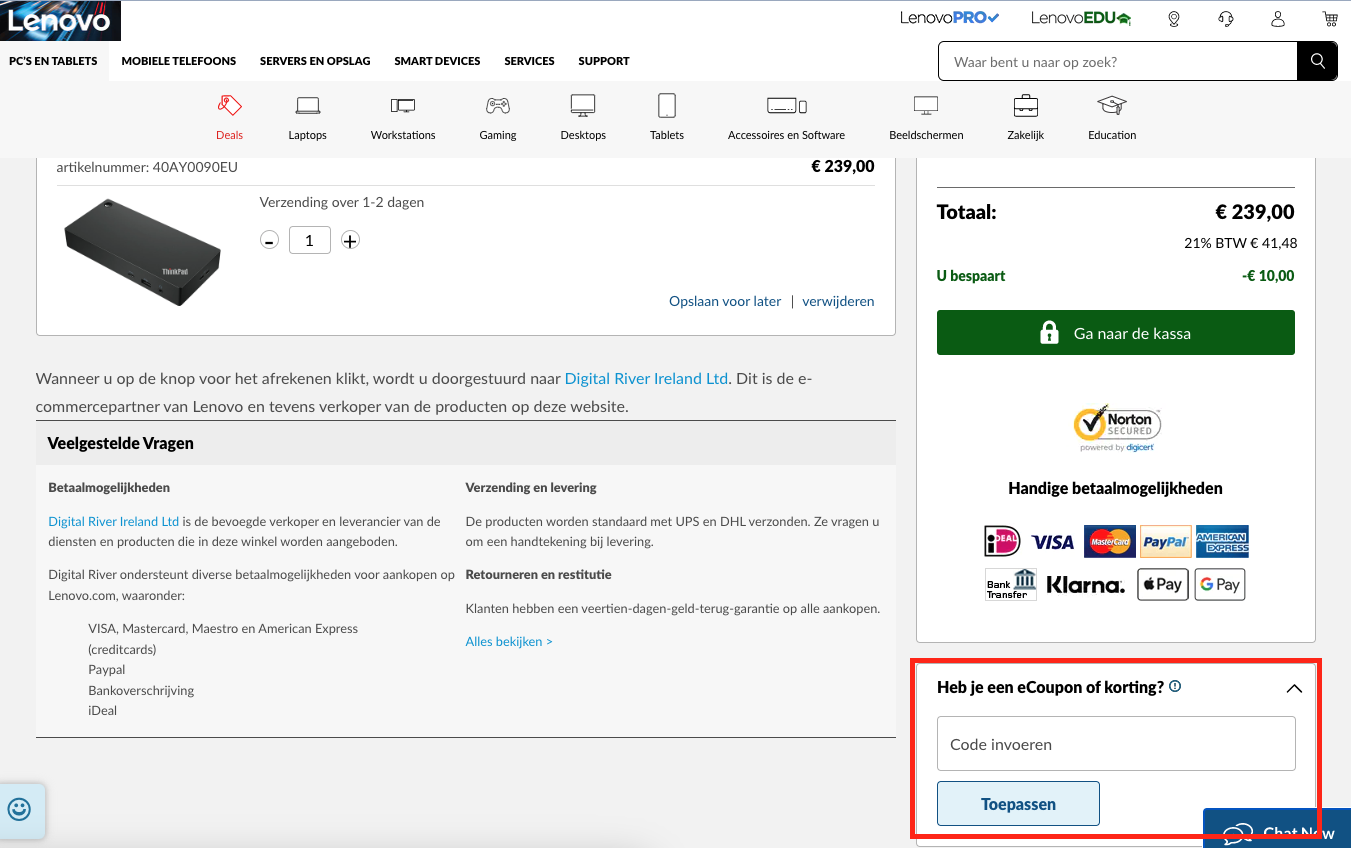Open the Chat Now widget
This screenshot has width=1351, height=848.
pyautogui.click(x=1277, y=828)
